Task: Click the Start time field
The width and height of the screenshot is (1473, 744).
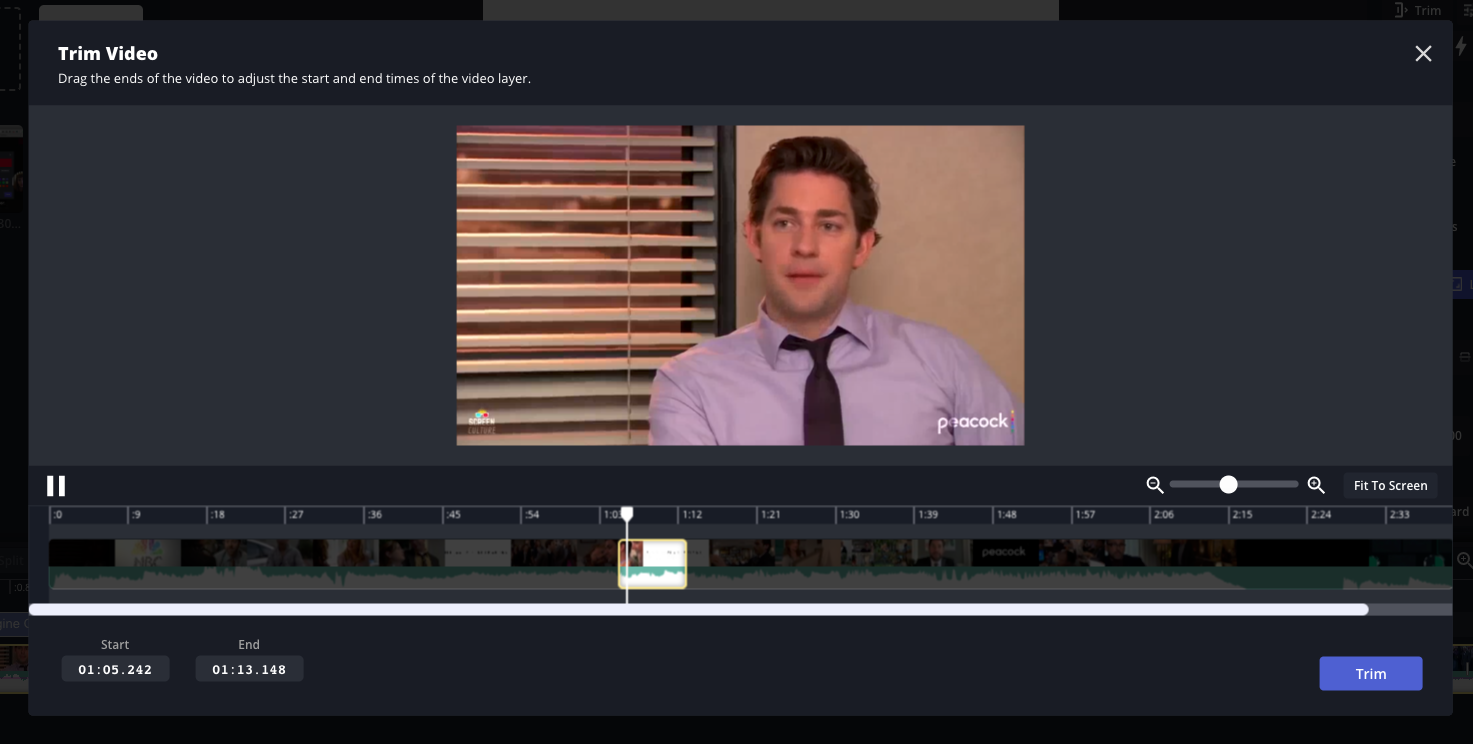Action: tap(115, 669)
